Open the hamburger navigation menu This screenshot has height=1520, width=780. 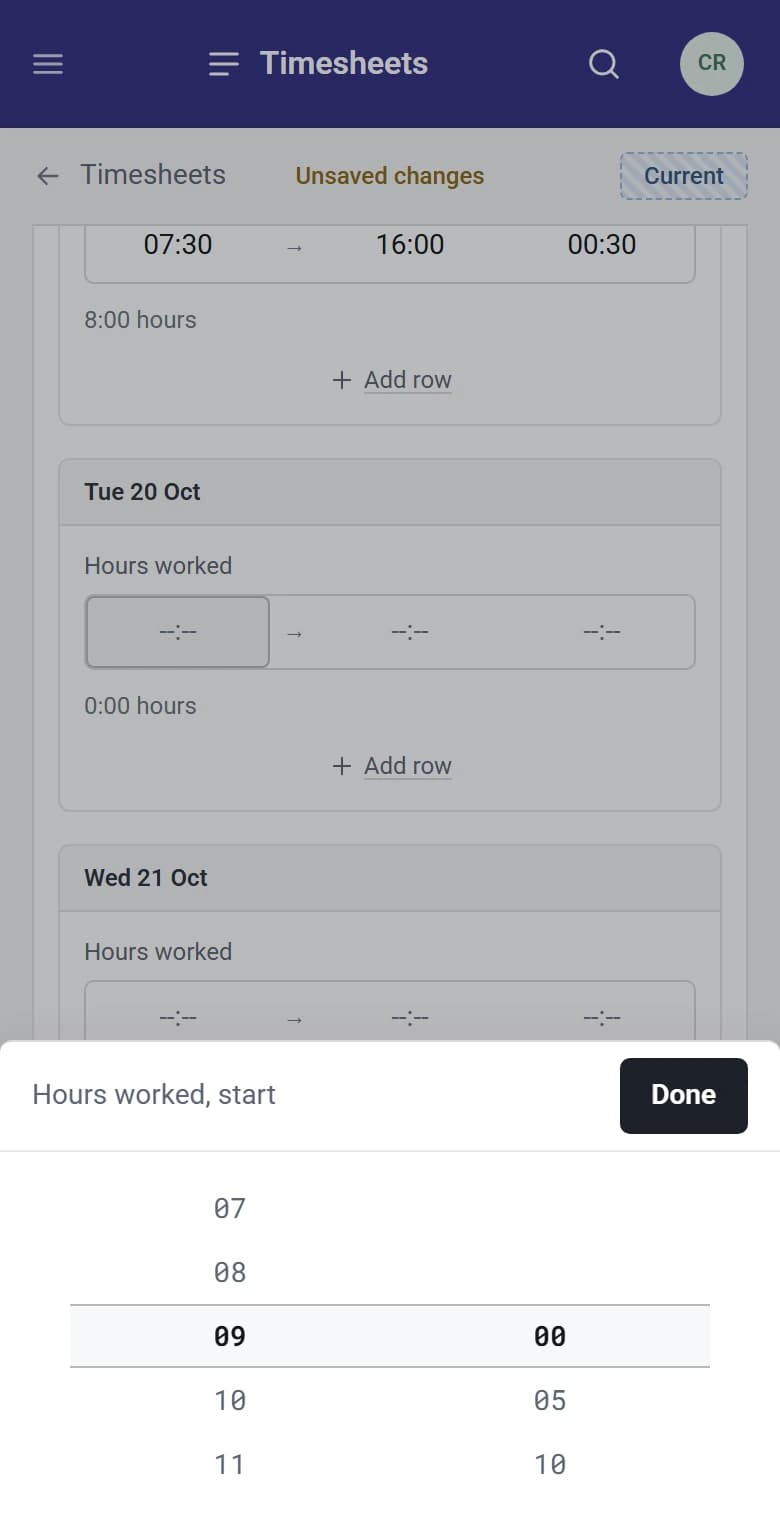tap(48, 64)
